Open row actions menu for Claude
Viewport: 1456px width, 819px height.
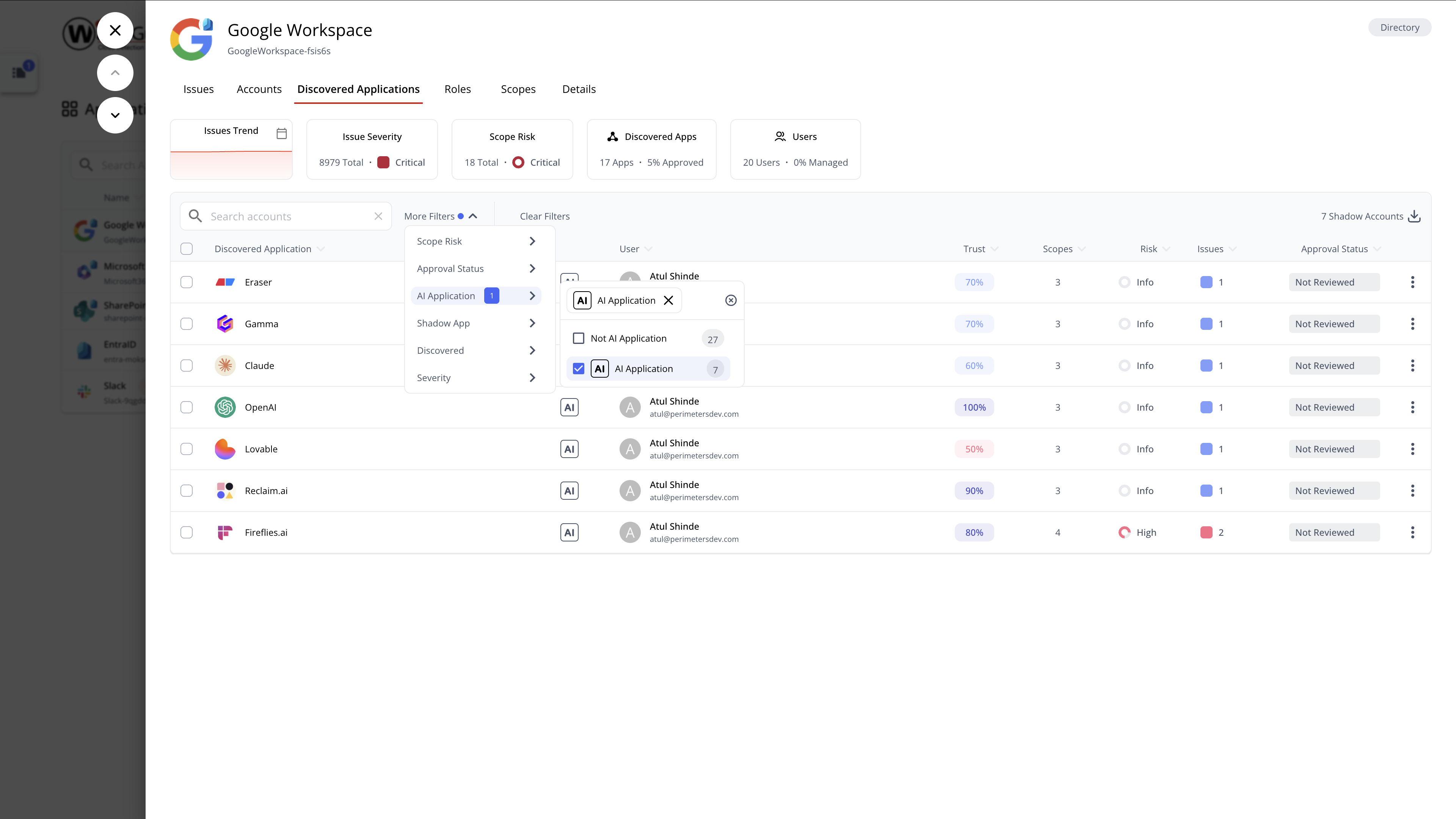(x=1412, y=366)
